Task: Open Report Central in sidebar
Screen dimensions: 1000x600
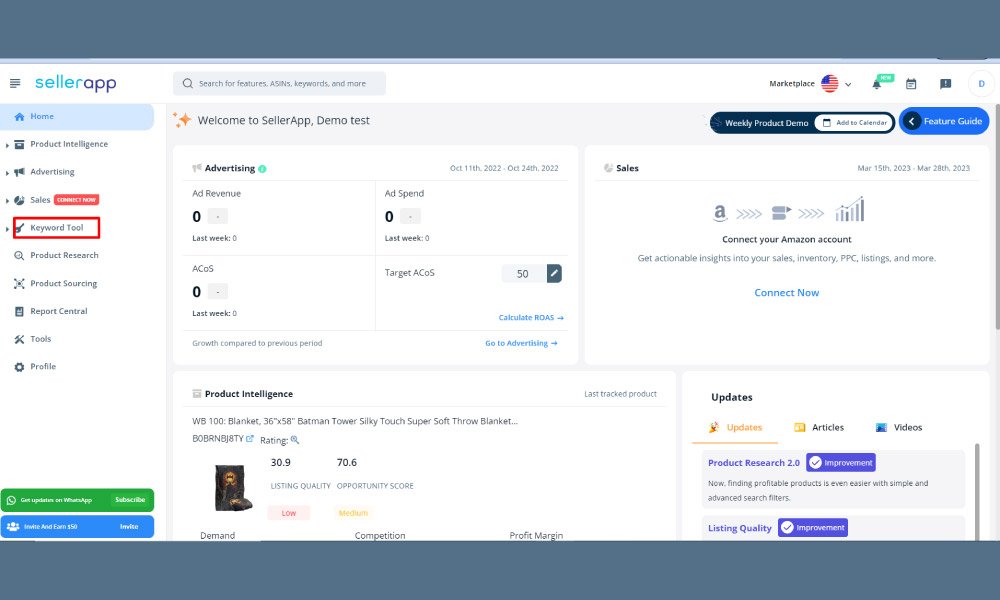Action: point(59,311)
